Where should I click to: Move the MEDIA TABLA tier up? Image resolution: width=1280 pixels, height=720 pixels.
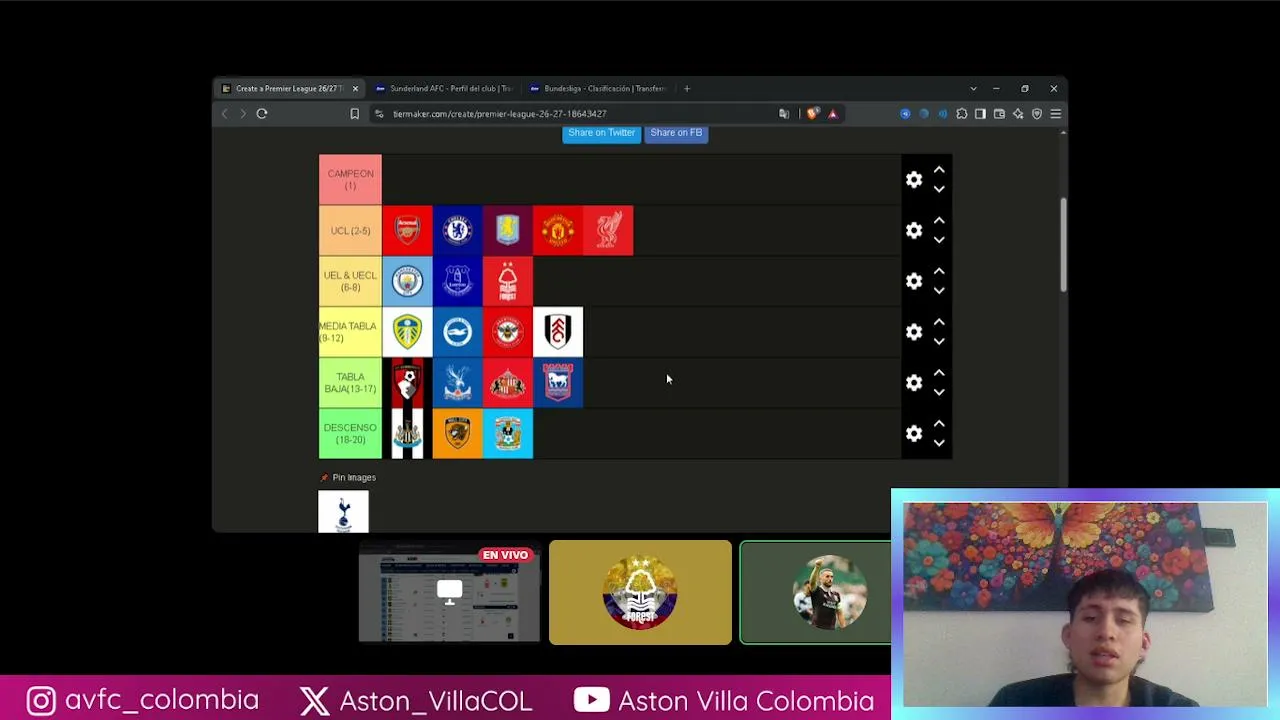pyautogui.click(x=939, y=323)
